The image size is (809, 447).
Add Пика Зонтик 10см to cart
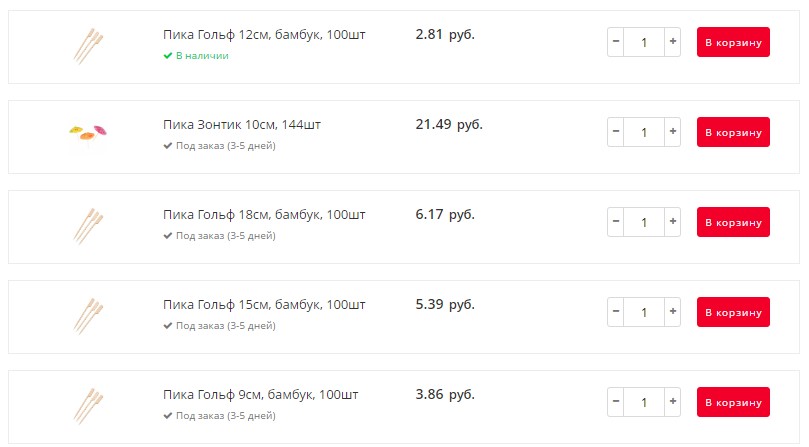733,132
